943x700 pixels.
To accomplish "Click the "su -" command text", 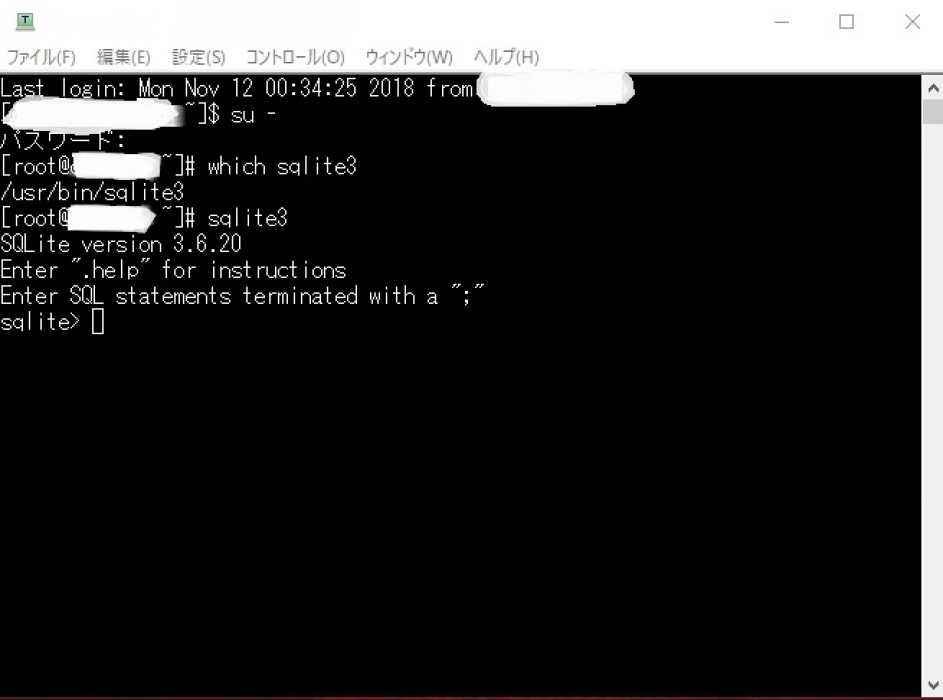I will (x=253, y=115).
